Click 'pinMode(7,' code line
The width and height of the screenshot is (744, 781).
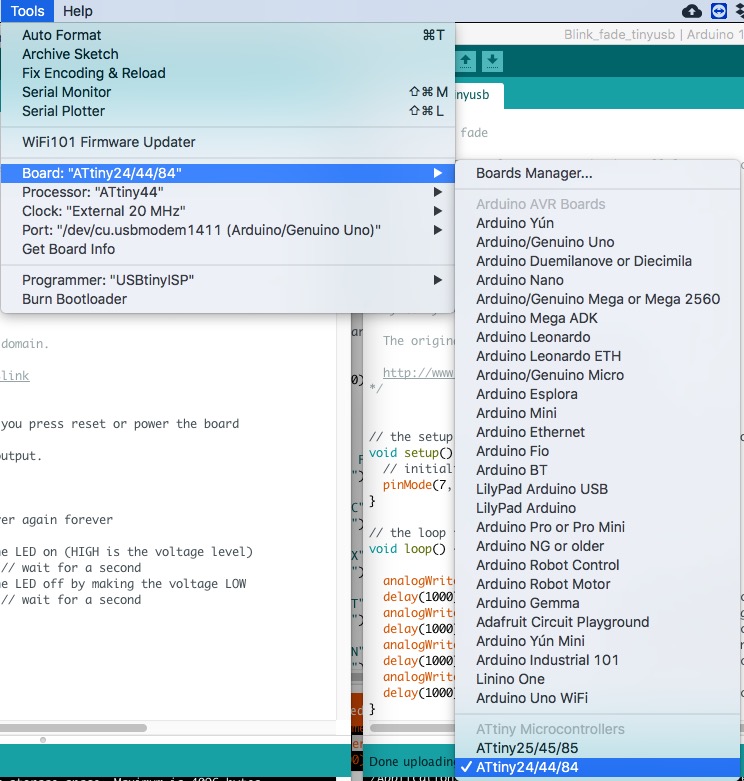point(417,485)
